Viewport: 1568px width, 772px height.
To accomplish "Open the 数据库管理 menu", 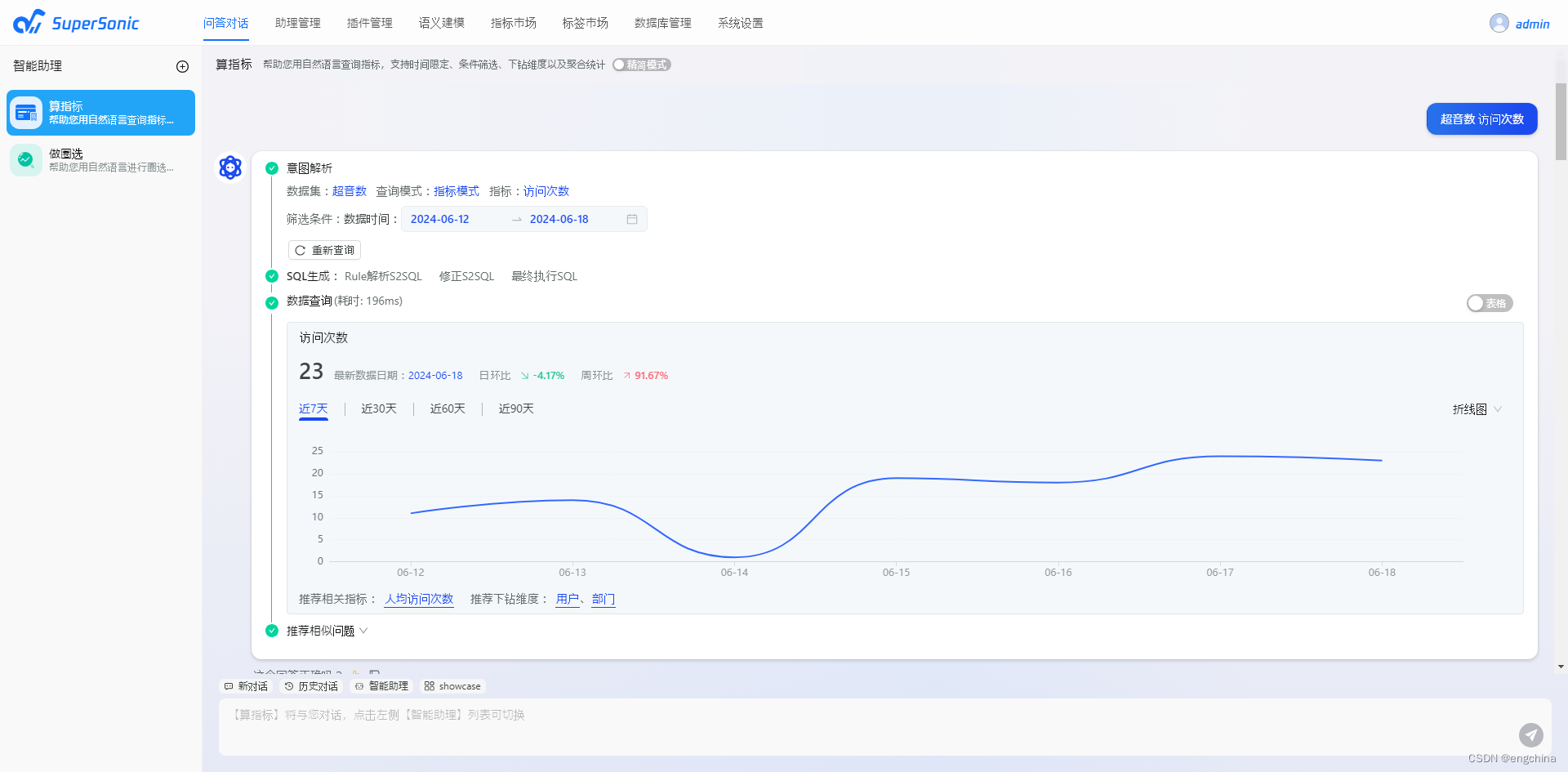I will coord(663,23).
